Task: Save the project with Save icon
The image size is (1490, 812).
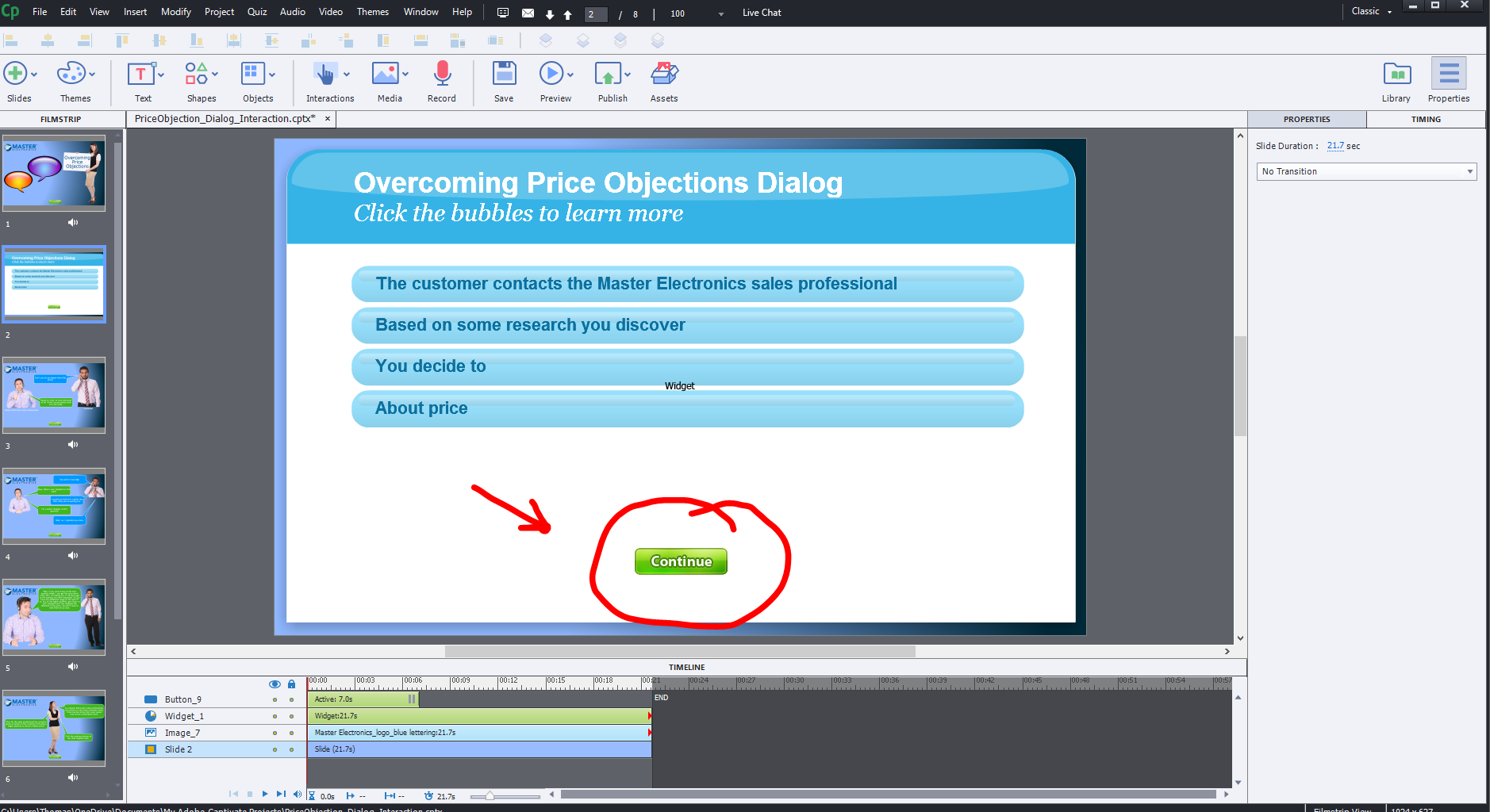Action: point(504,74)
